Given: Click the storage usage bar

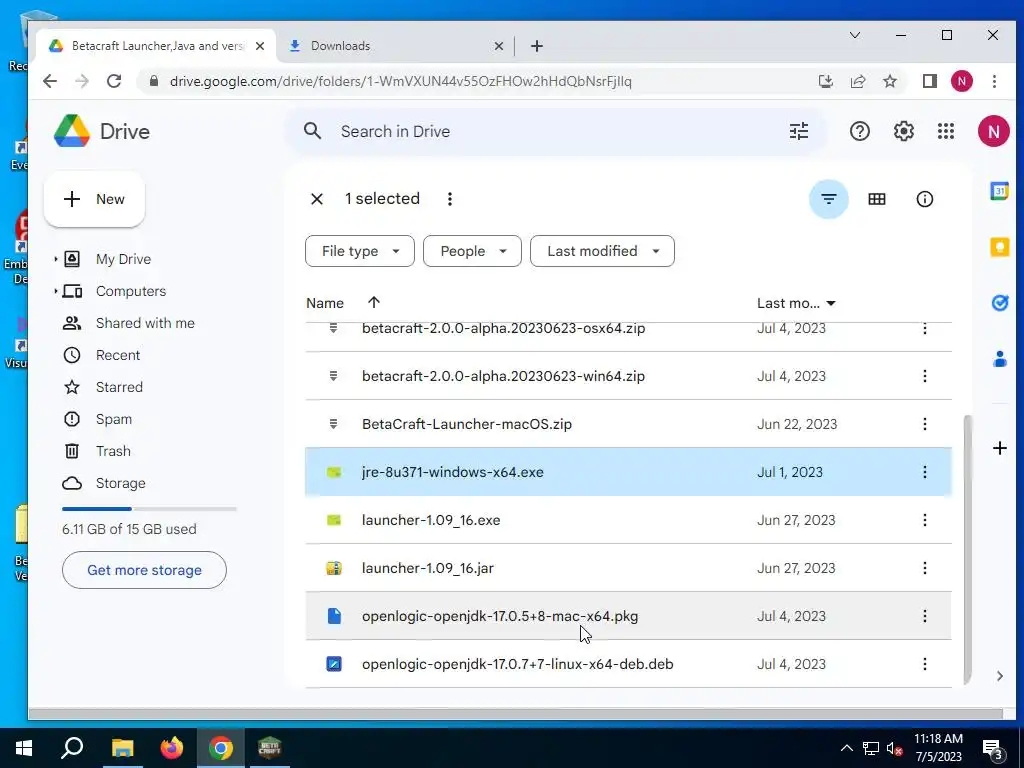Looking at the screenshot, I should pos(149,509).
